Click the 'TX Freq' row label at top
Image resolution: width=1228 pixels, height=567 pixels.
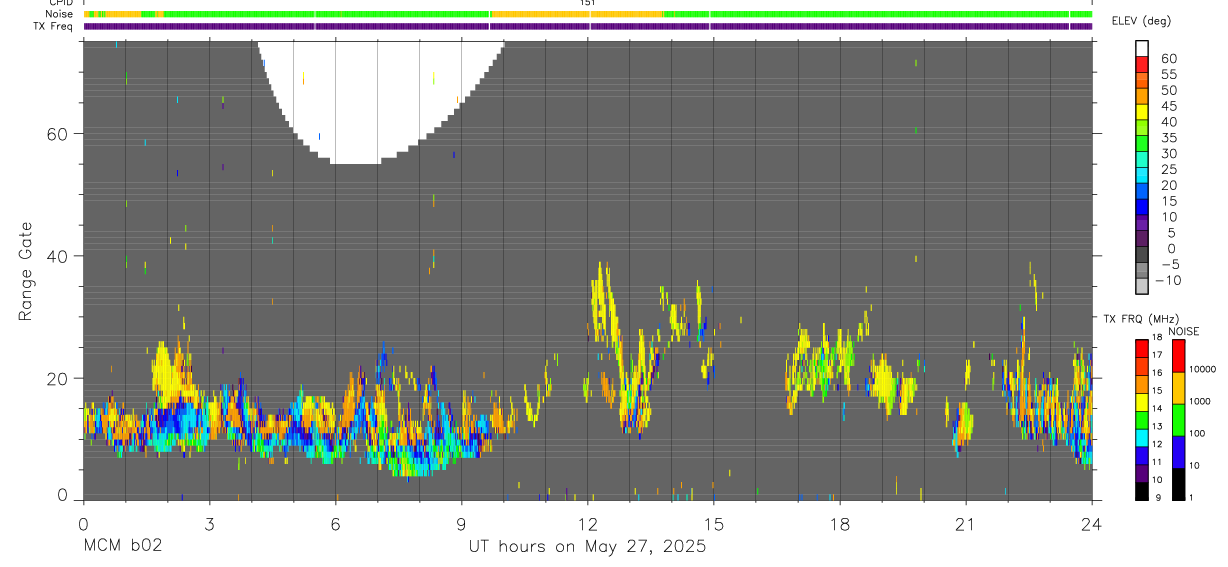click(55, 25)
